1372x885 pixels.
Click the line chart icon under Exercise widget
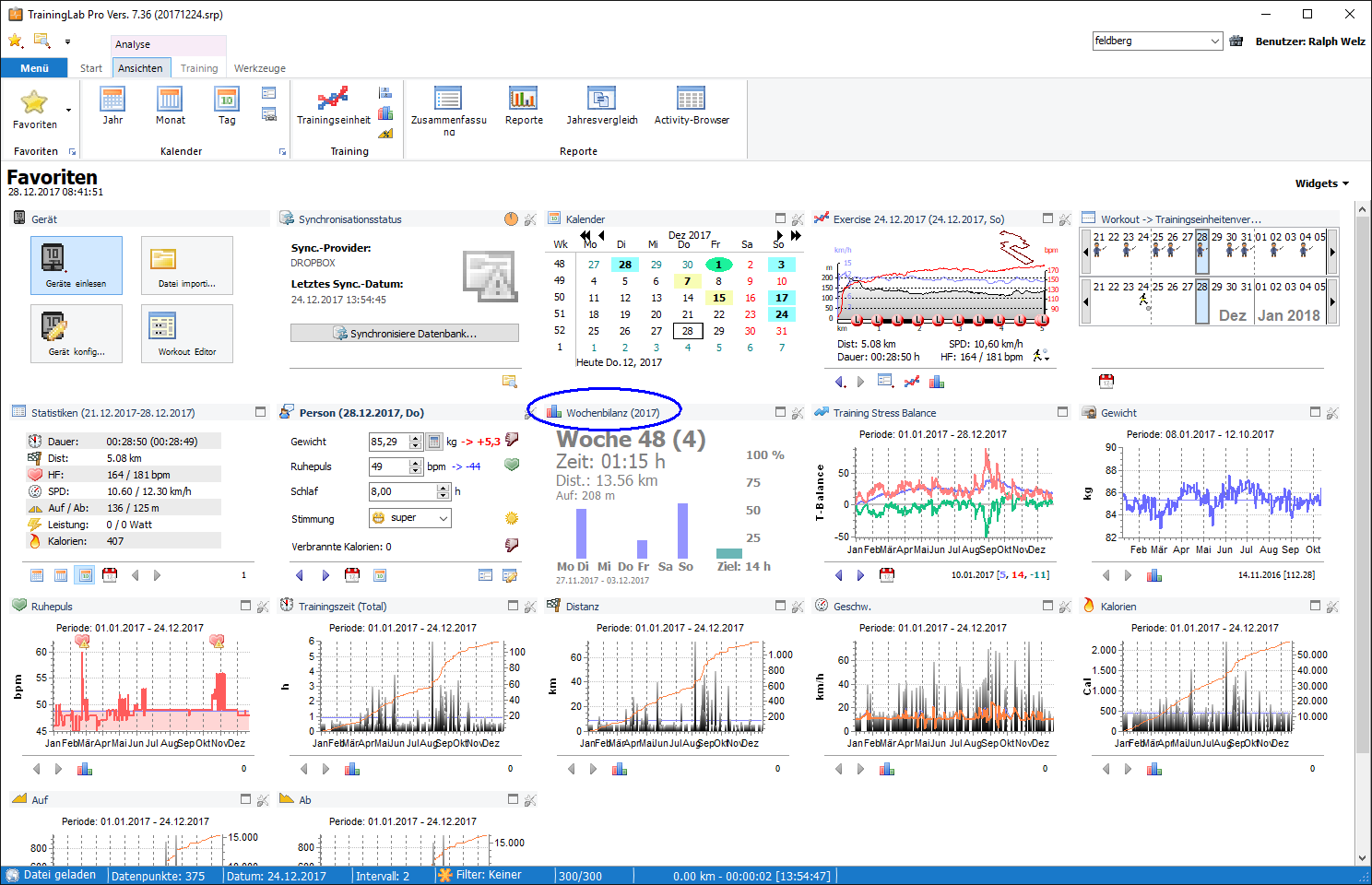coord(912,382)
